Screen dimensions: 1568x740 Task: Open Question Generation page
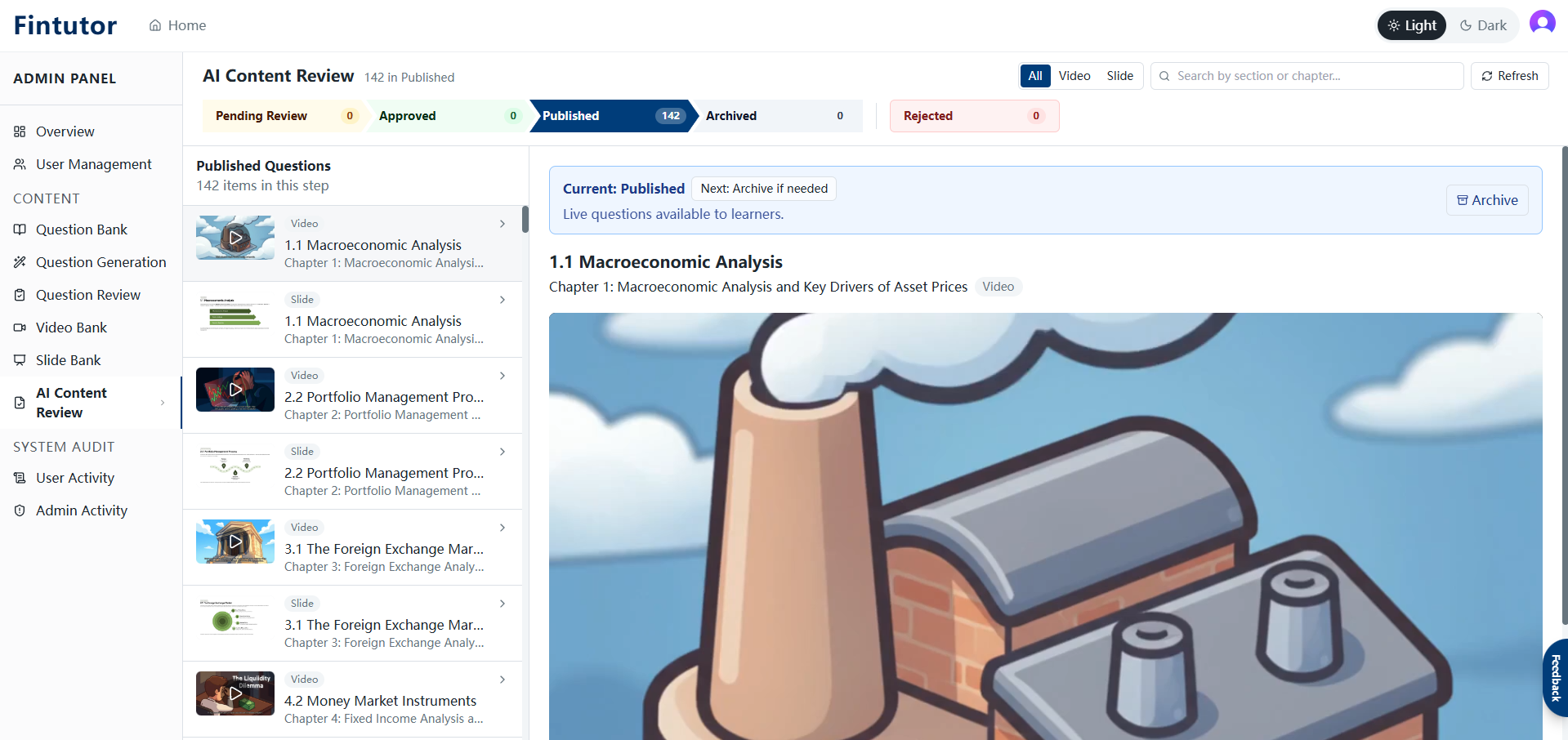point(91,262)
